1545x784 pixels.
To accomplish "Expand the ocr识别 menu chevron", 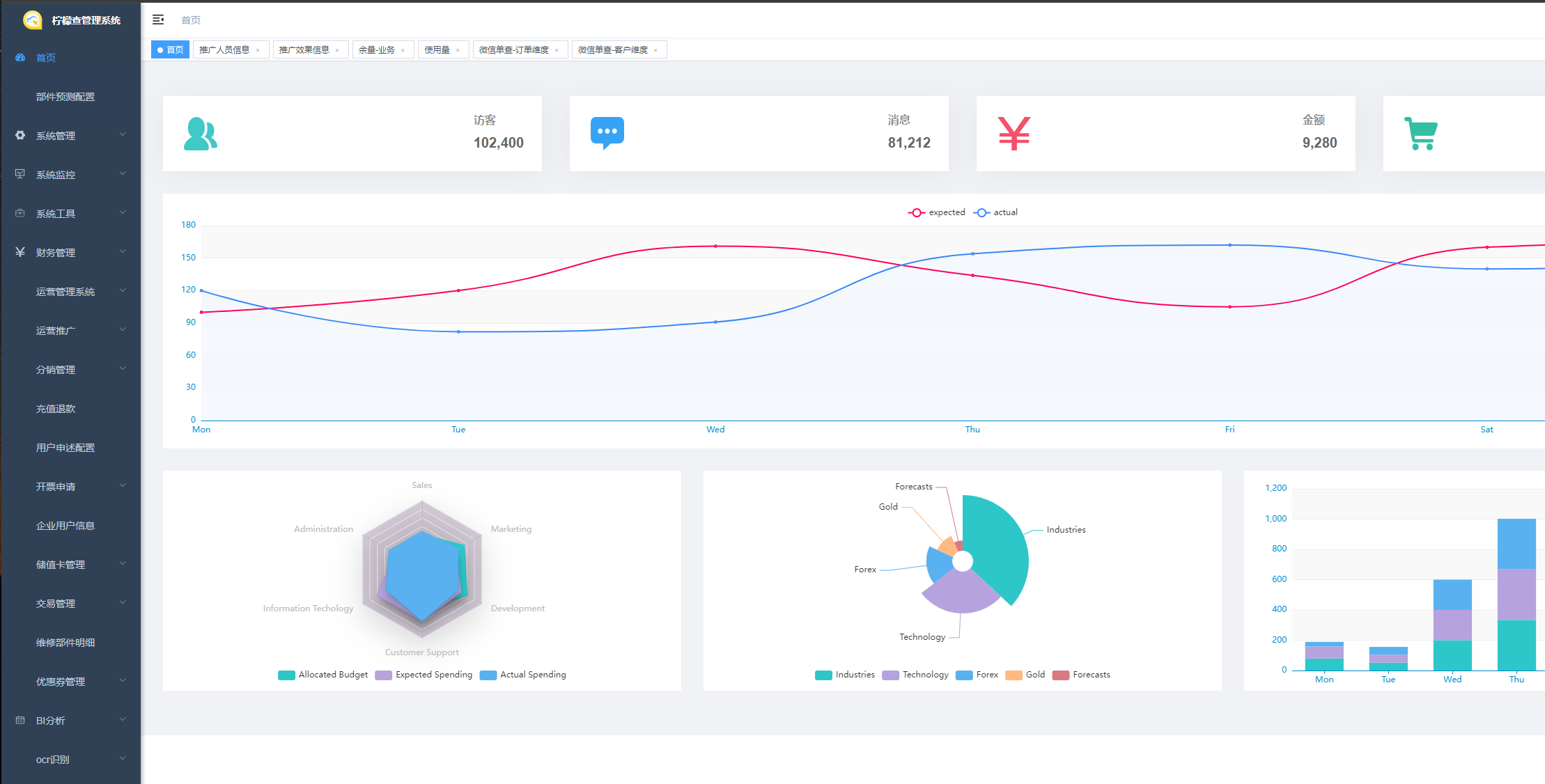I will pos(123,758).
